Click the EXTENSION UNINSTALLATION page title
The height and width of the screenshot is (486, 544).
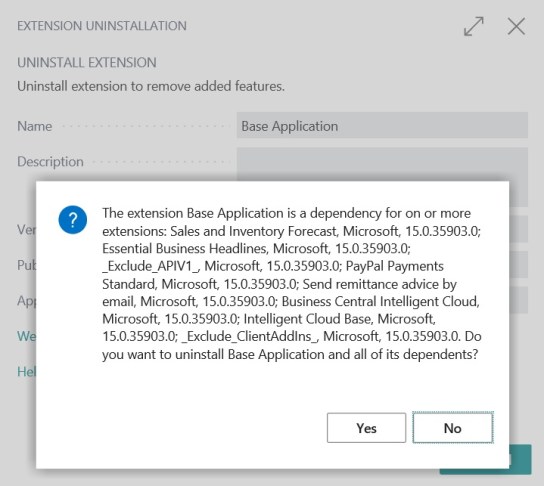pyautogui.click(x=102, y=26)
